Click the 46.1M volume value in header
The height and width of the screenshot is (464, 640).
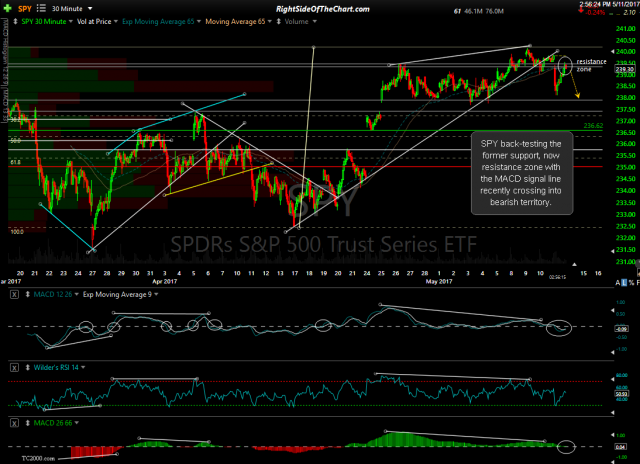[473, 11]
